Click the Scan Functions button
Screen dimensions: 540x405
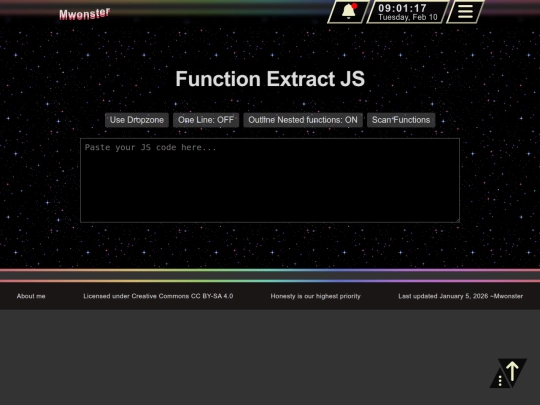tap(401, 120)
